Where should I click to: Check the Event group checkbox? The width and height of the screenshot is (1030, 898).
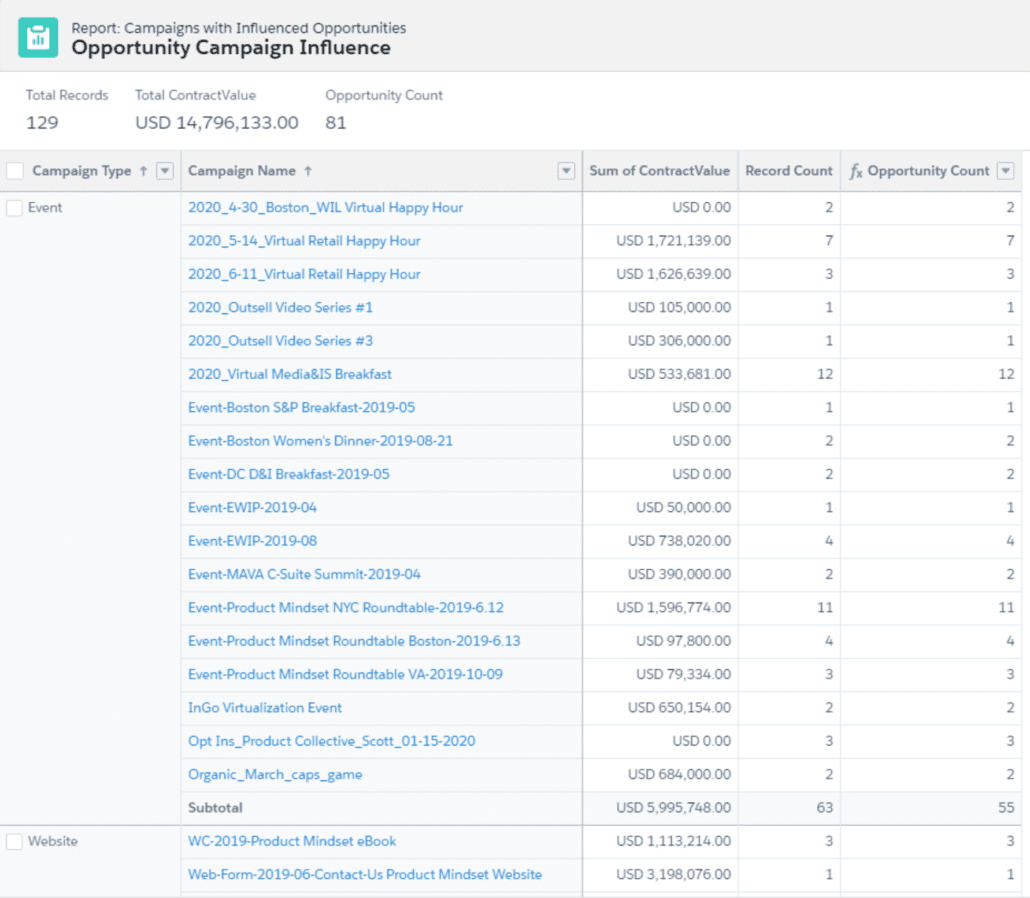[14, 208]
